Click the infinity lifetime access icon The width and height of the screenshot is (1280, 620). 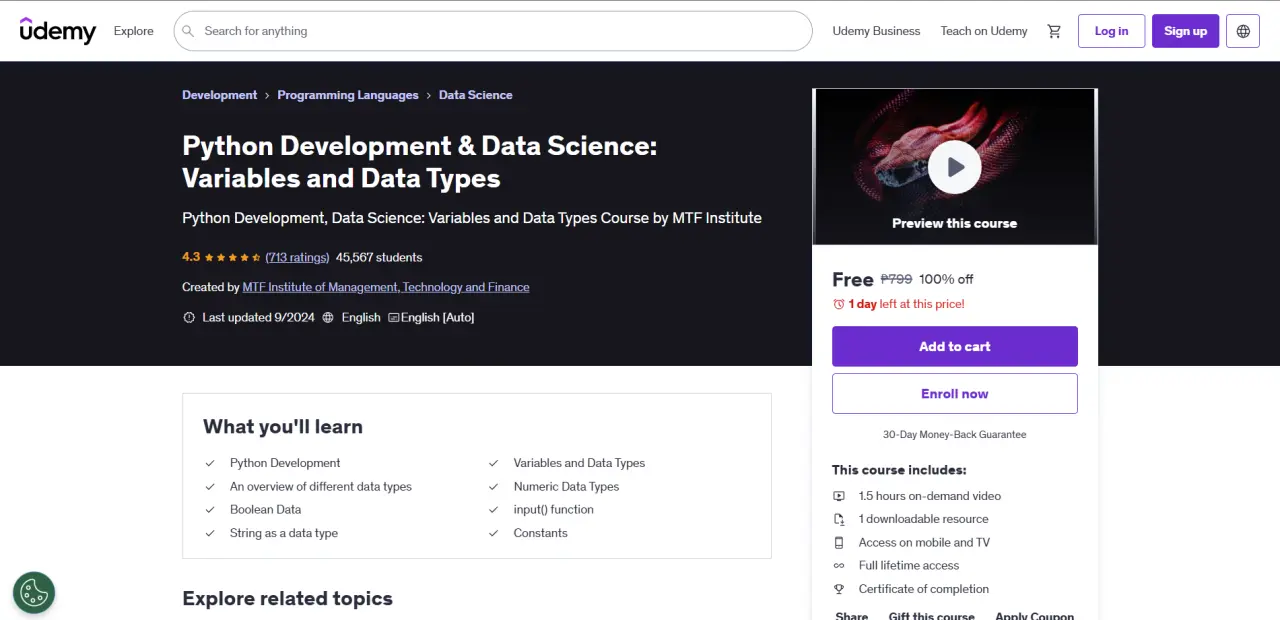[x=839, y=566]
